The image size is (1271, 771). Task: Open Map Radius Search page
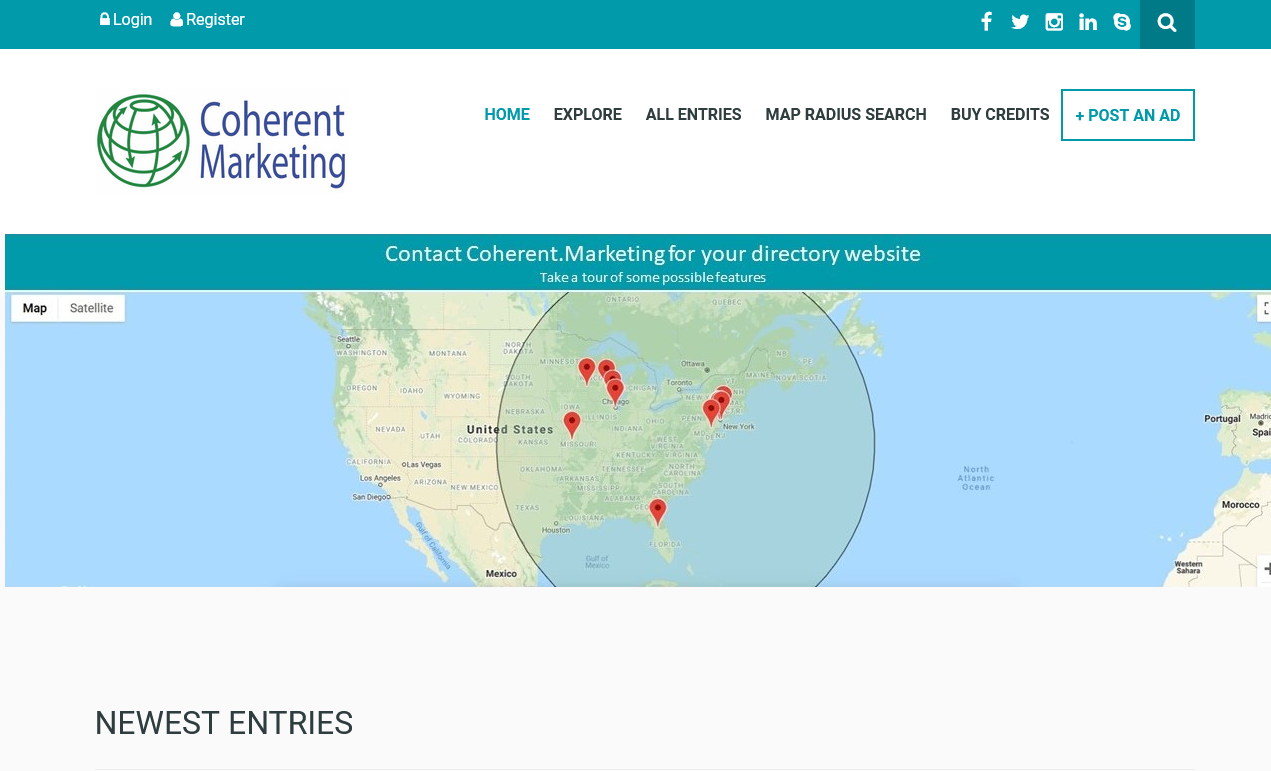click(845, 115)
